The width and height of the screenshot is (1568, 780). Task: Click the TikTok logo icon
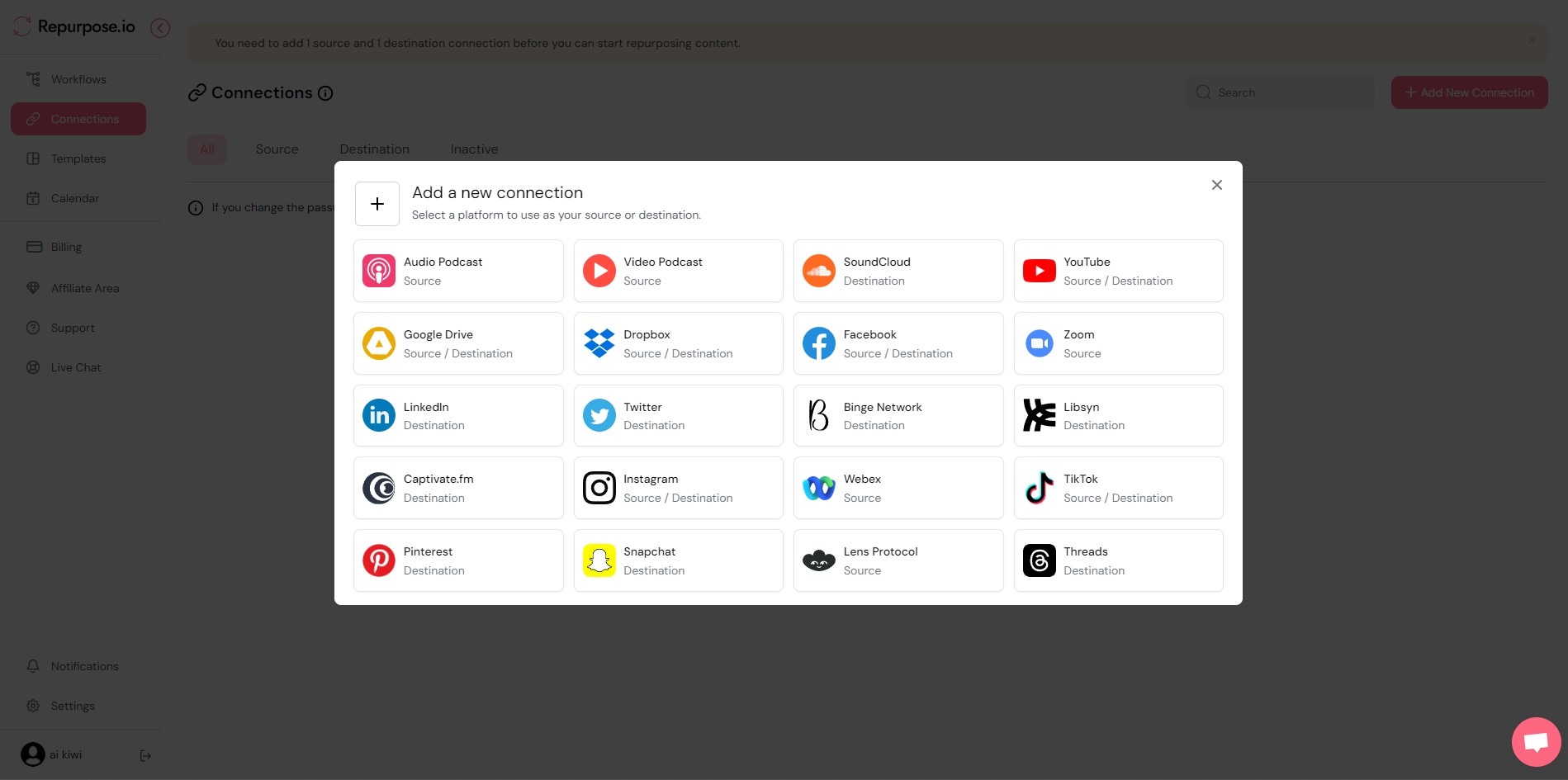point(1040,488)
